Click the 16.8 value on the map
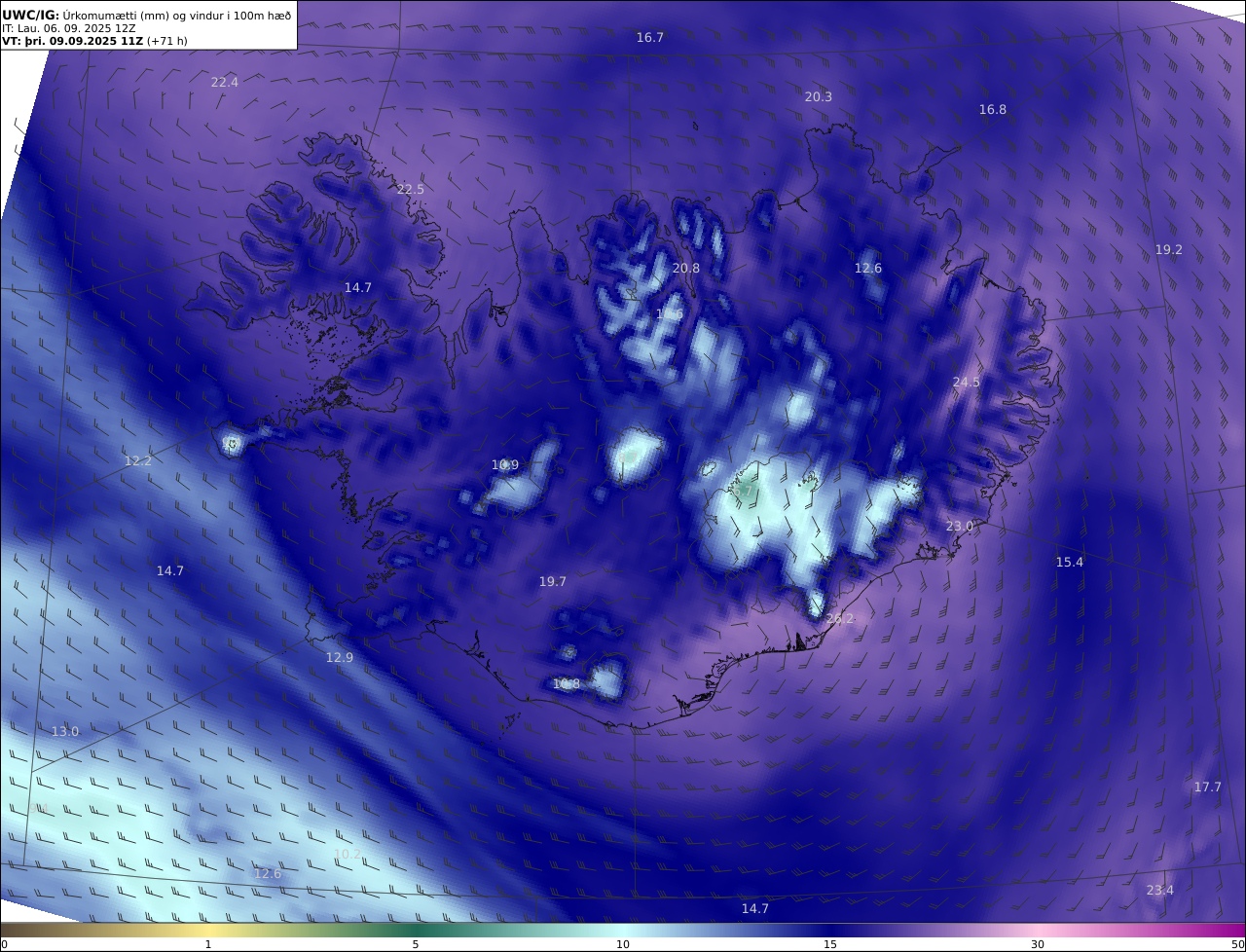1246x952 pixels. tap(993, 109)
